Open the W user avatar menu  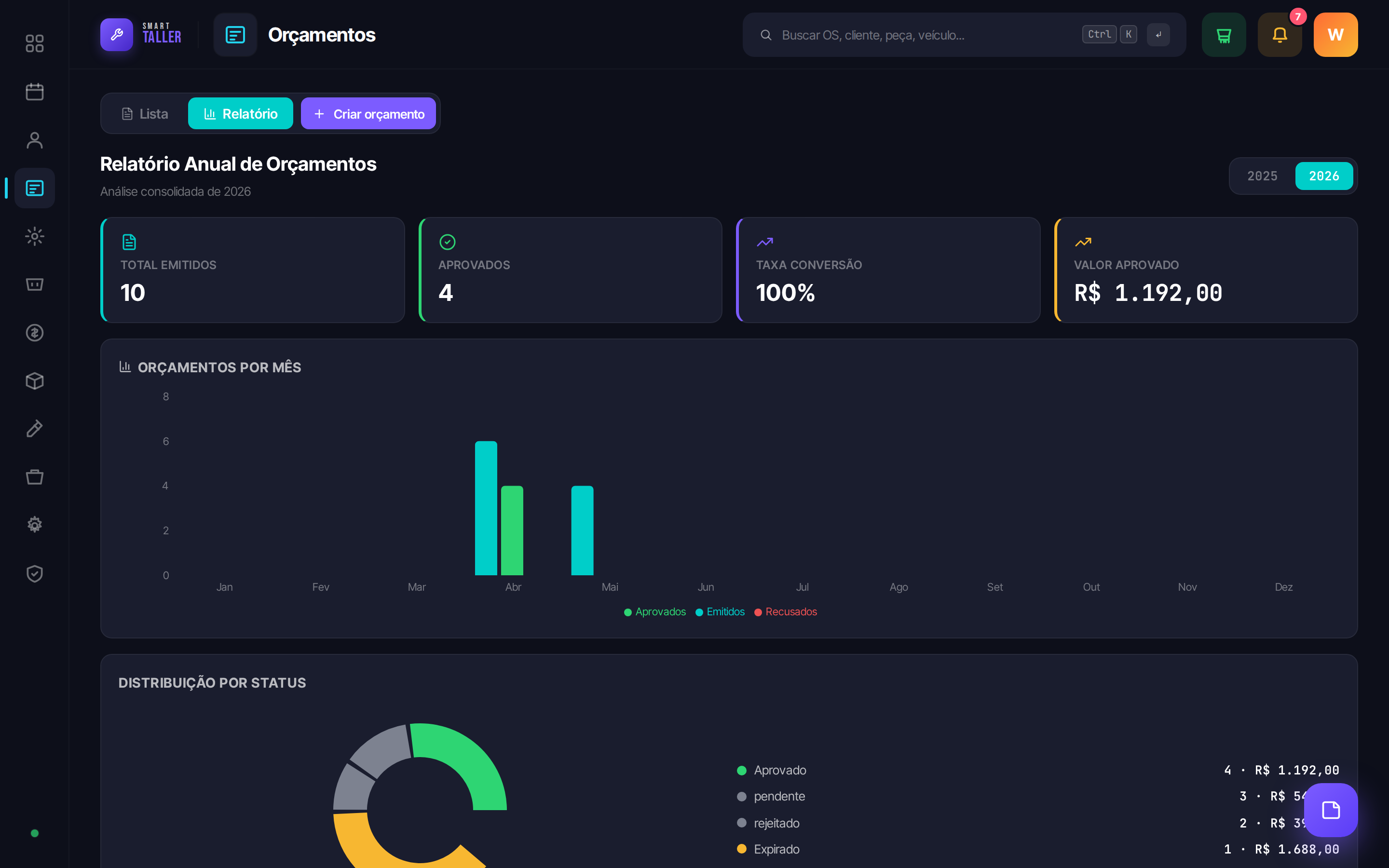pyautogui.click(x=1335, y=34)
